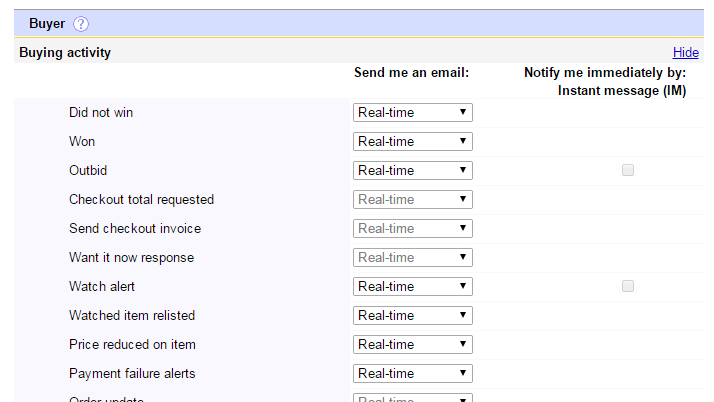Open the Order update email dropdown
714x402 pixels.
[413, 398]
